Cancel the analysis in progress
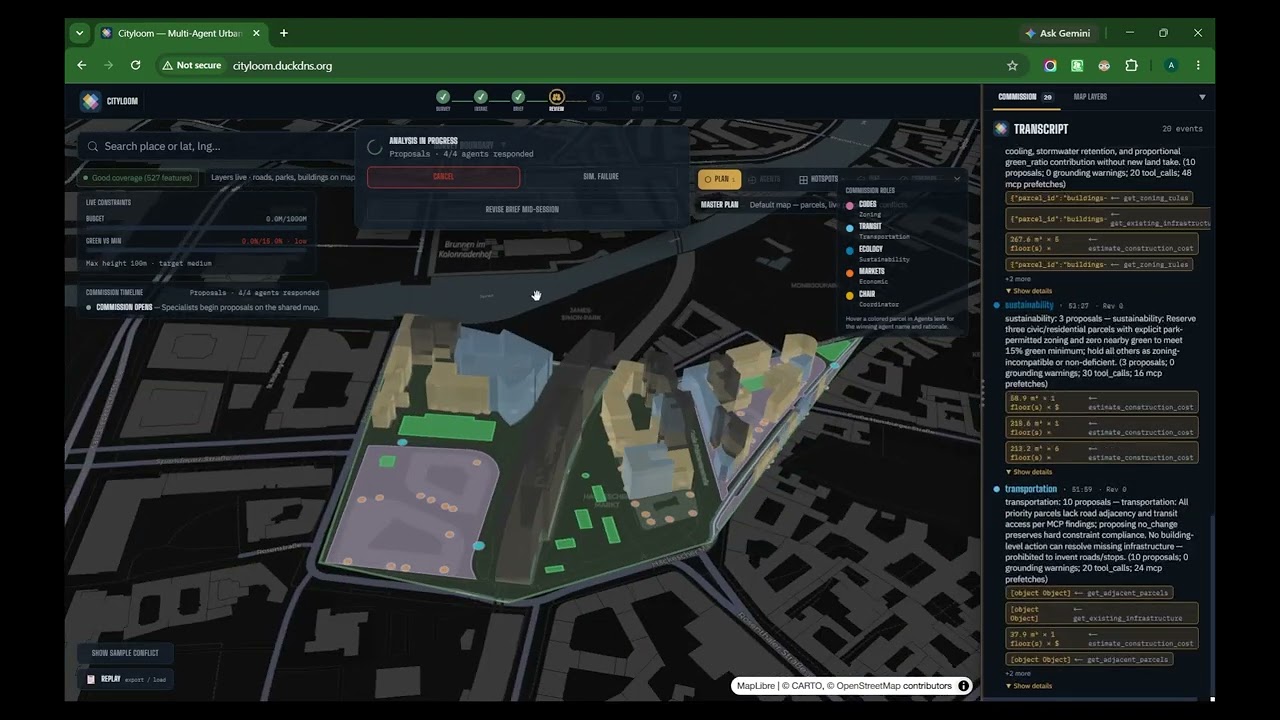The width and height of the screenshot is (1280, 720). (443, 177)
